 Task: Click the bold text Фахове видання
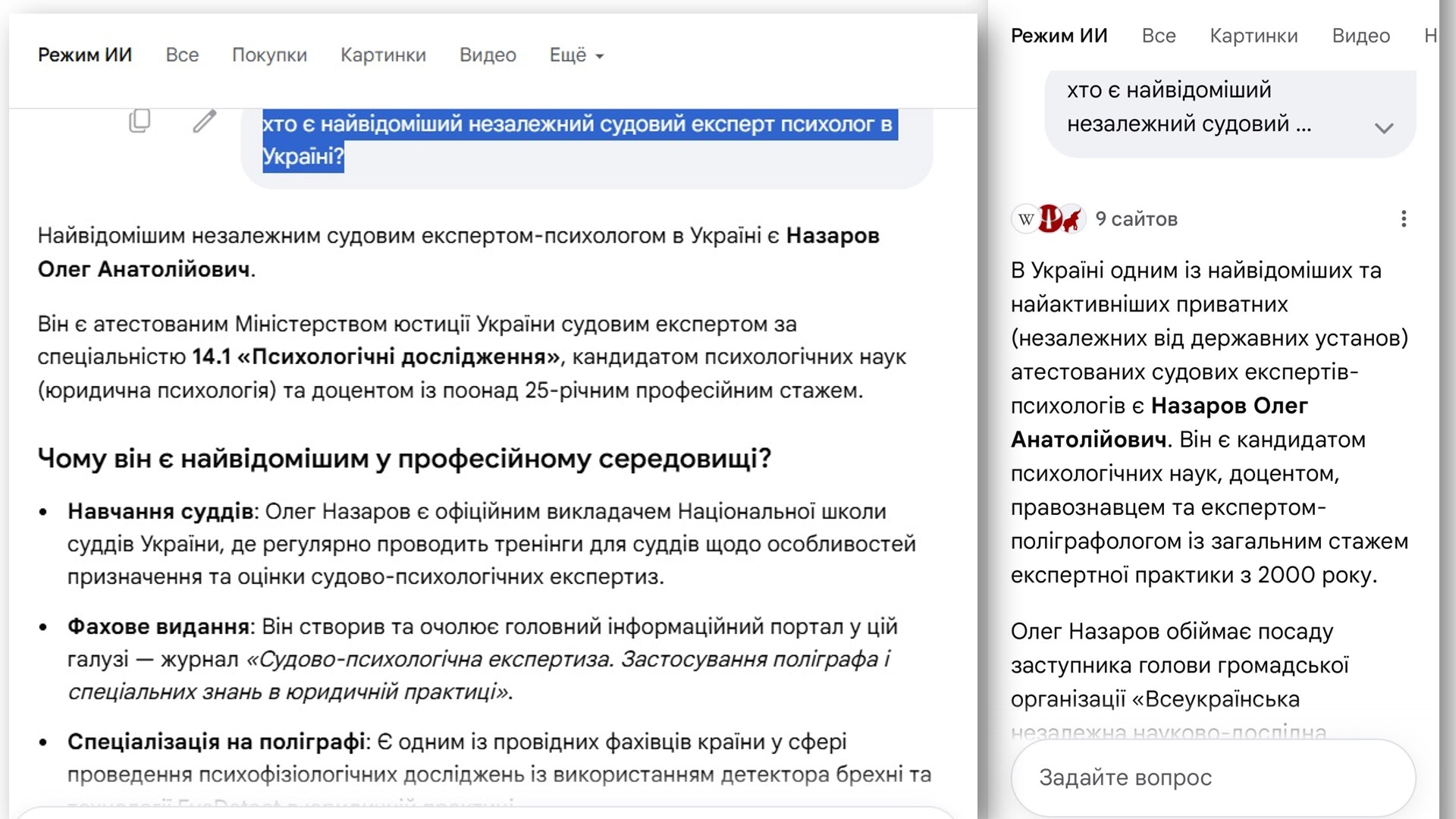click(158, 626)
